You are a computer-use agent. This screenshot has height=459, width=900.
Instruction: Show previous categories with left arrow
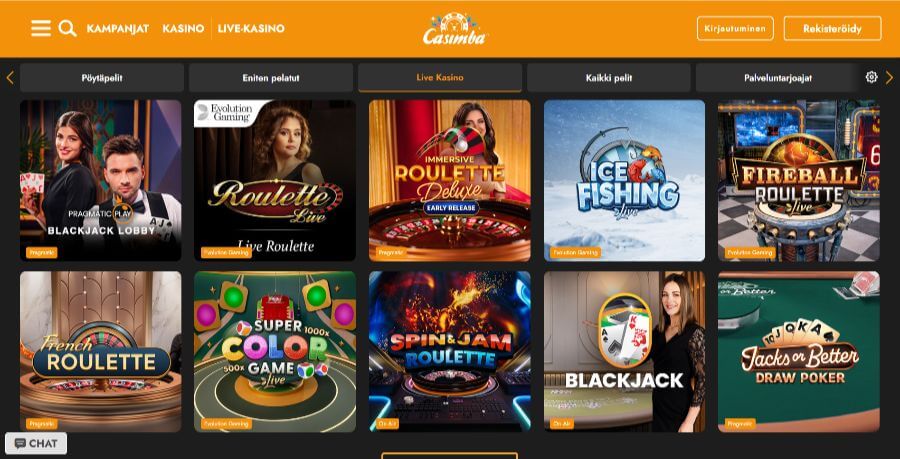pyautogui.click(x=10, y=77)
